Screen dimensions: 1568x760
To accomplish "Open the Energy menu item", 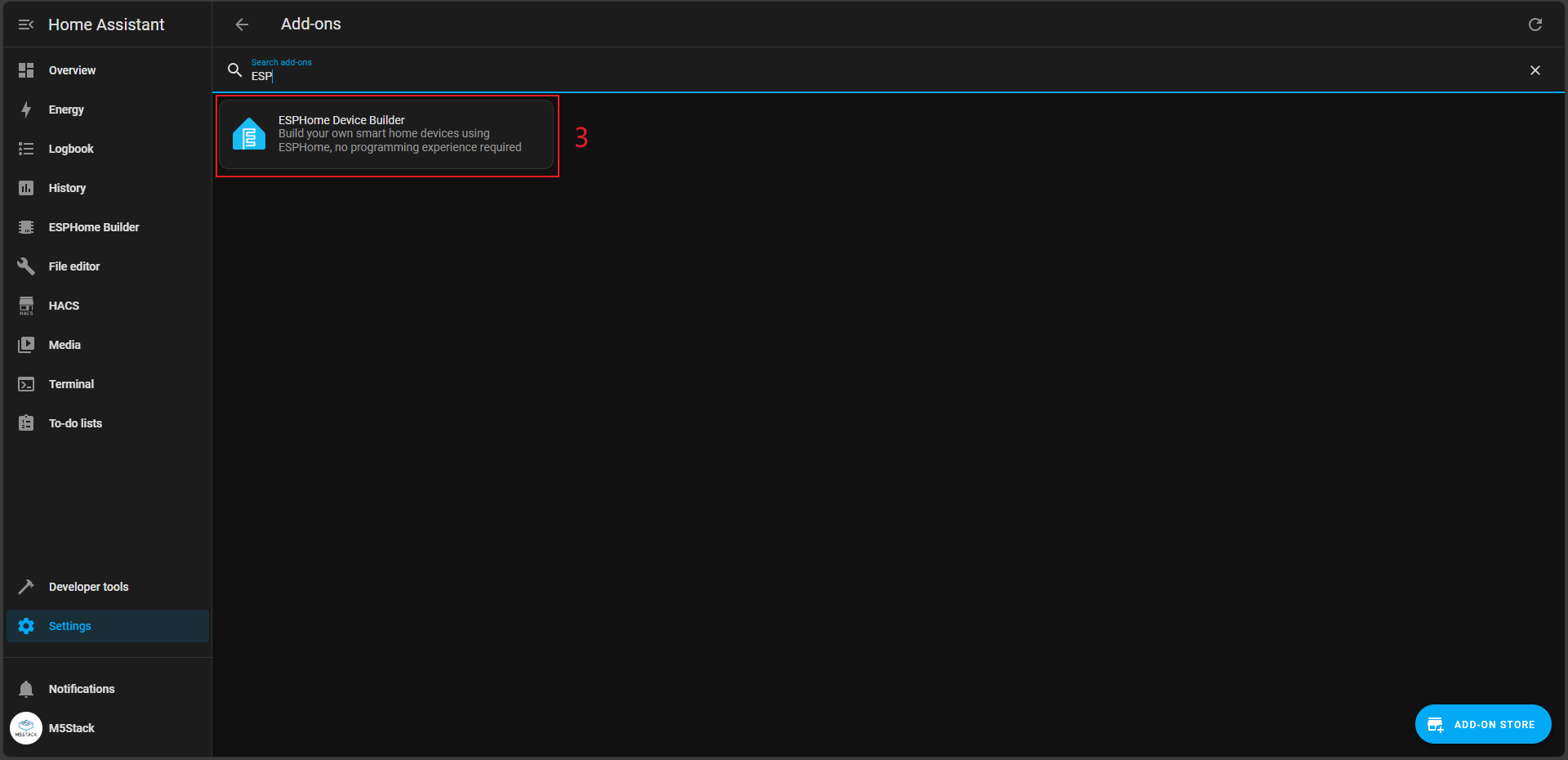I will pos(108,110).
